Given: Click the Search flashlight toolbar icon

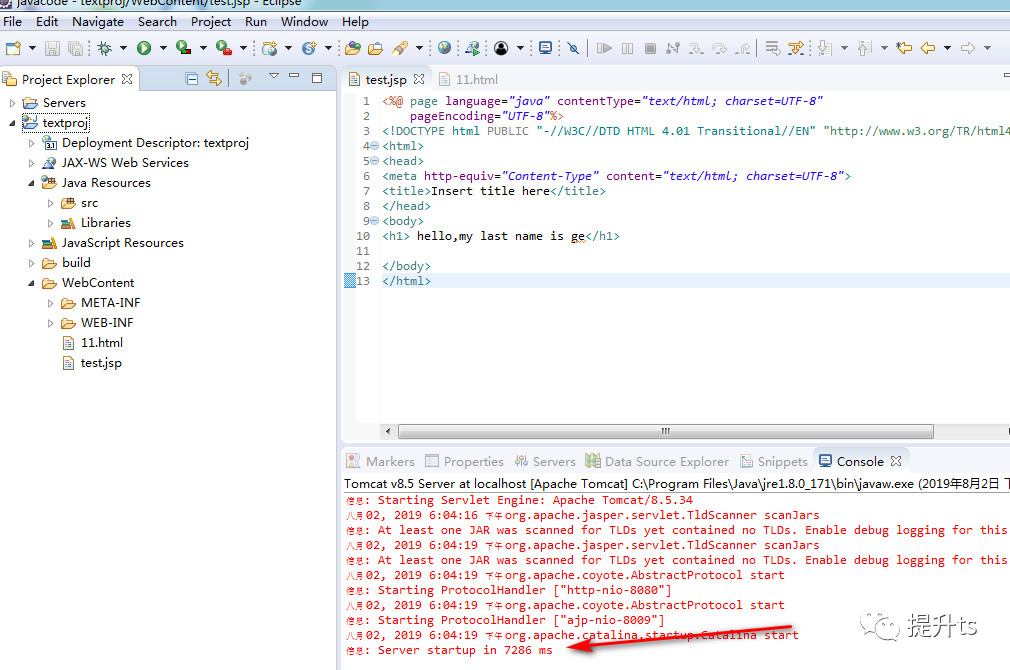Looking at the screenshot, I should coord(400,48).
